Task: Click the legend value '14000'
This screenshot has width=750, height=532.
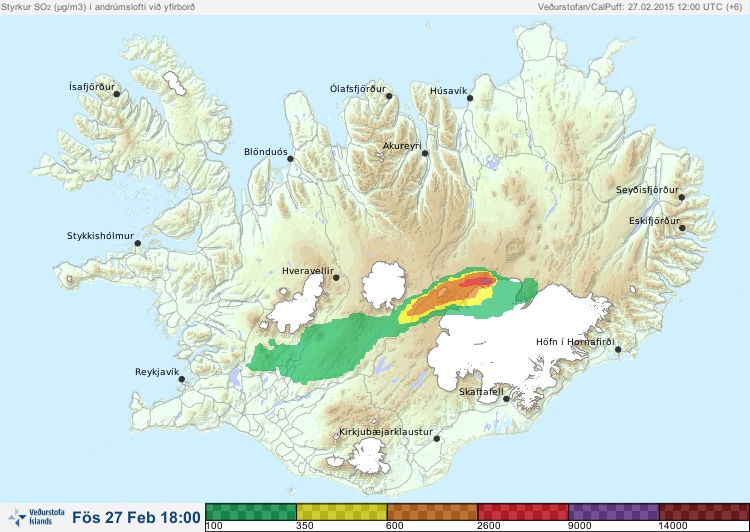Action: point(672,526)
